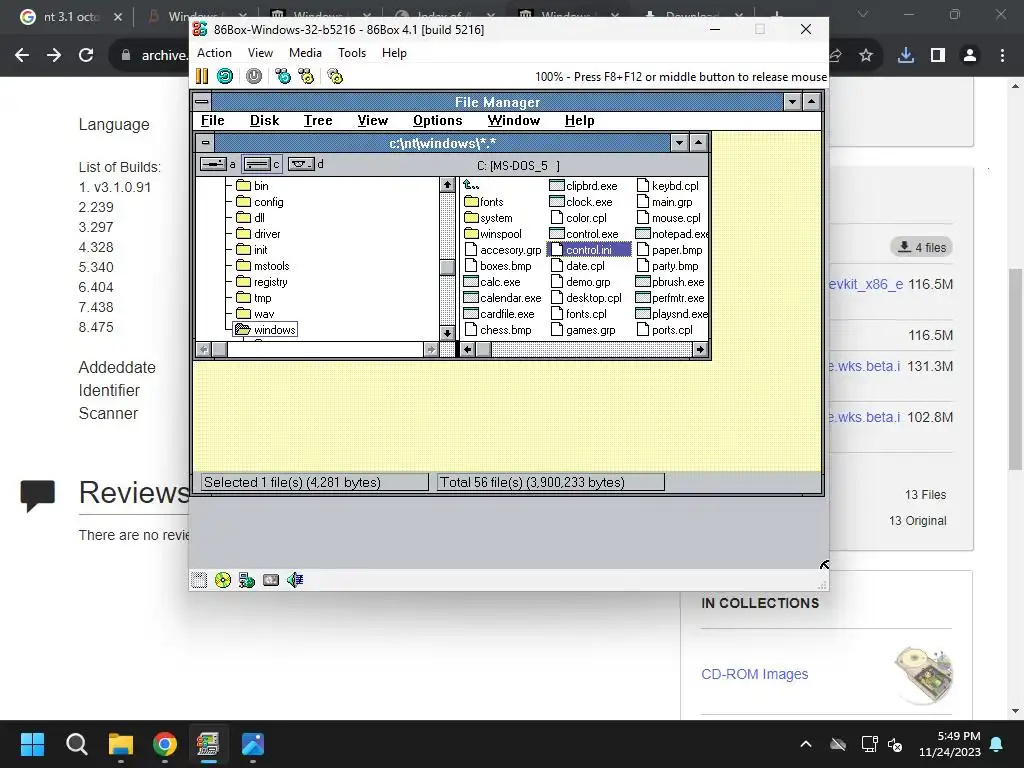The width and height of the screenshot is (1024, 768).
Task: Minimize the c:\nt\windows child window
Action: point(679,142)
